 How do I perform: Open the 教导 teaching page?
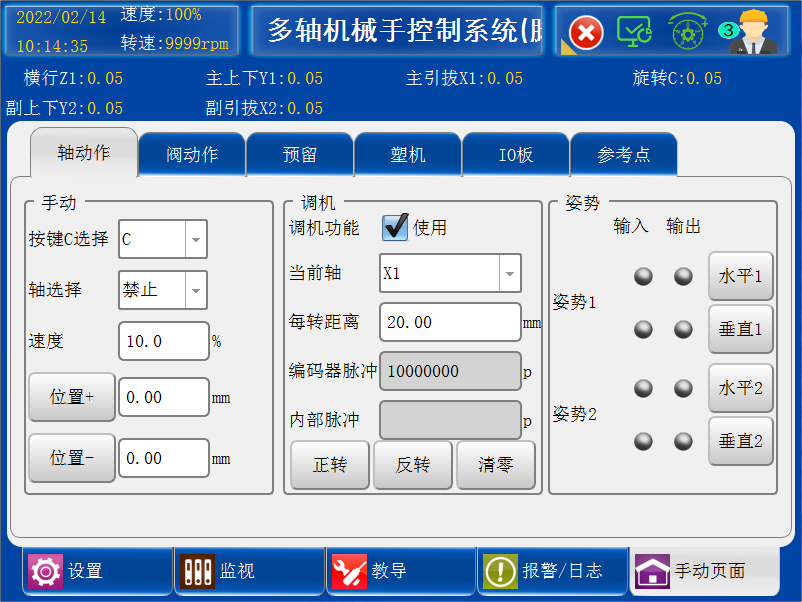(x=401, y=571)
